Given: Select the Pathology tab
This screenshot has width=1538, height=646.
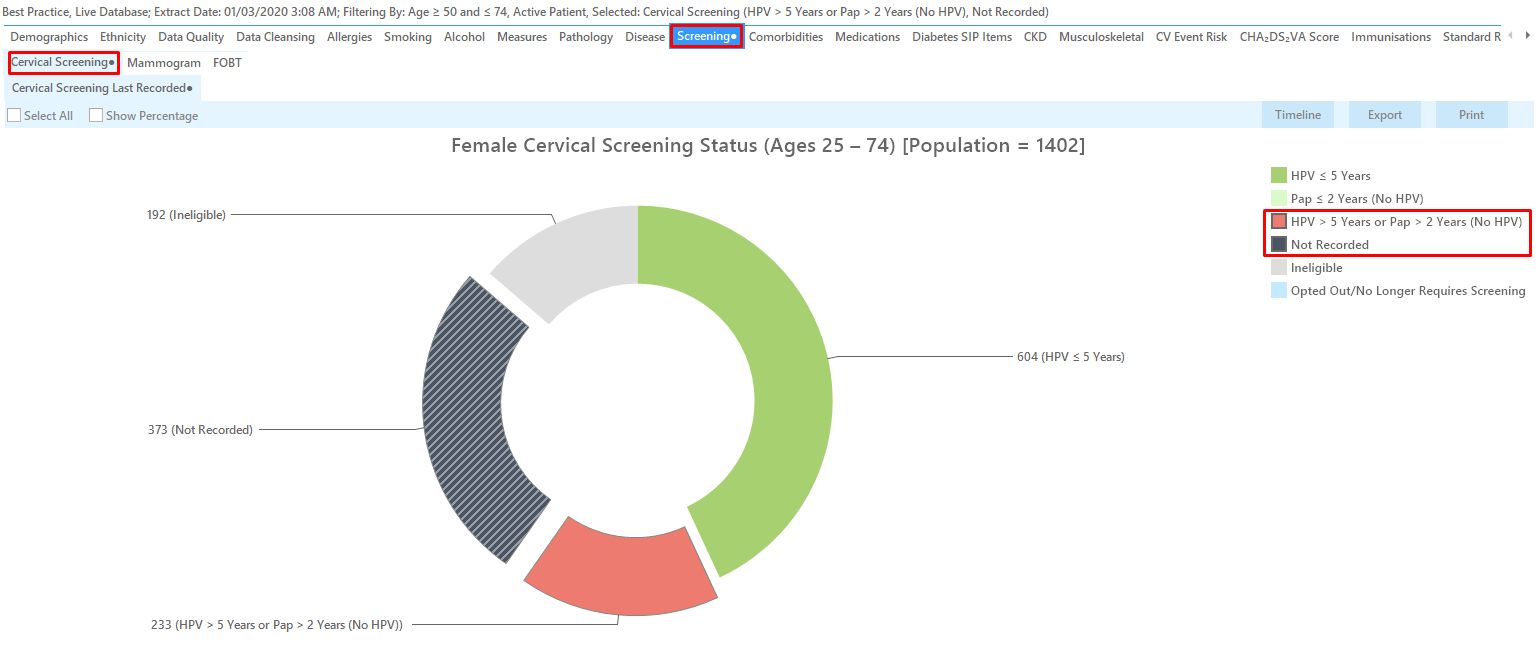Looking at the screenshot, I should pyautogui.click(x=586, y=37).
